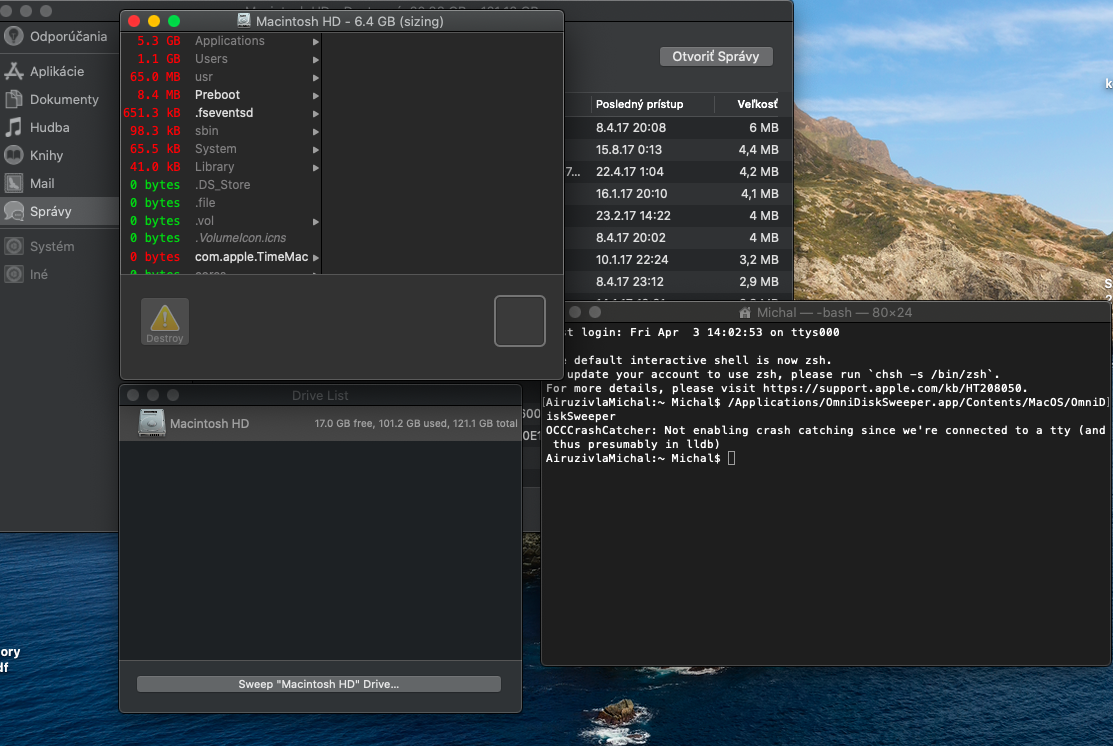Viewport: 1113px width, 746px height.
Task: Select the .file entry in OmniDiskSweeper
Action: [221, 203]
